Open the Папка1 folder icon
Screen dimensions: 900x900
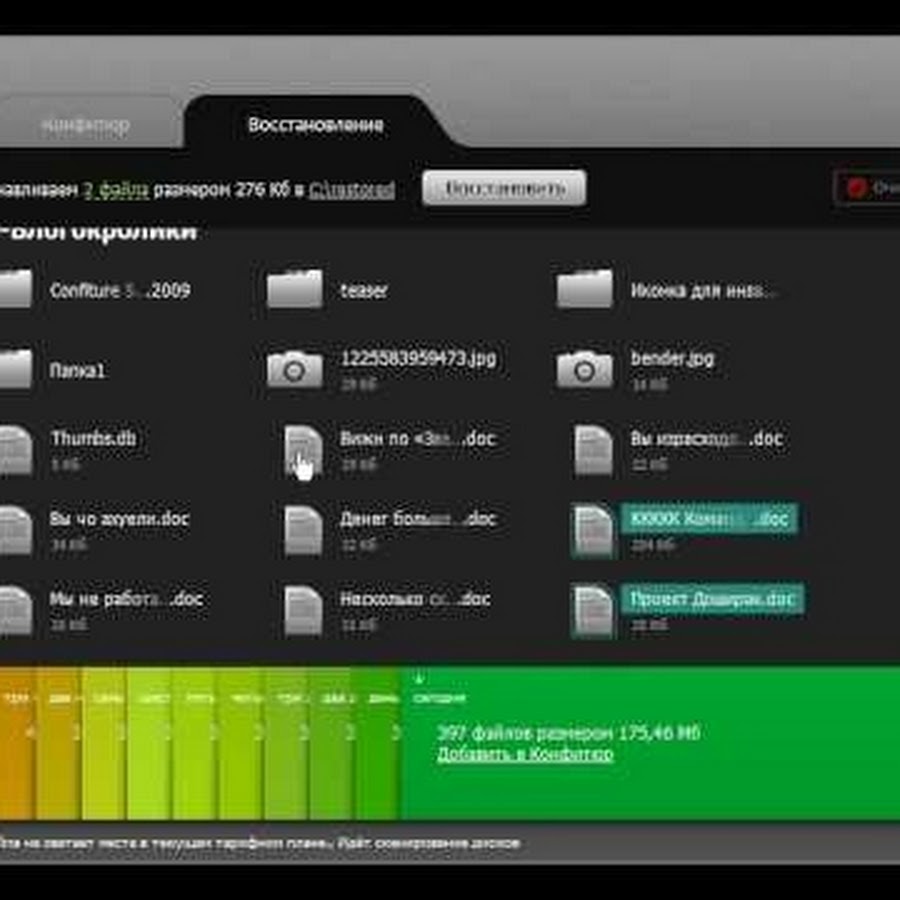pyautogui.click(x=15, y=369)
